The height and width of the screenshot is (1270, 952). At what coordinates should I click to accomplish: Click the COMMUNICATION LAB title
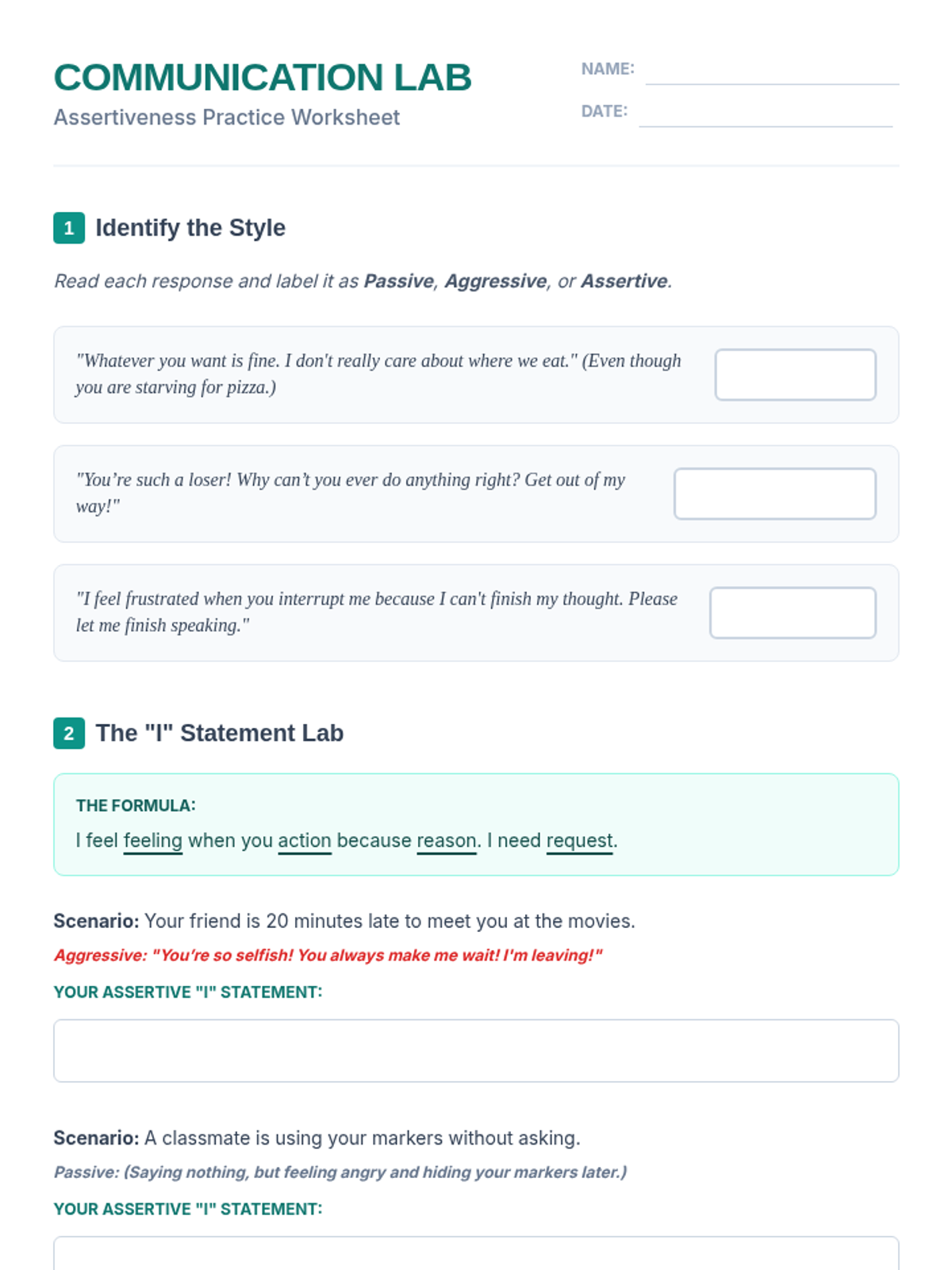[263, 78]
